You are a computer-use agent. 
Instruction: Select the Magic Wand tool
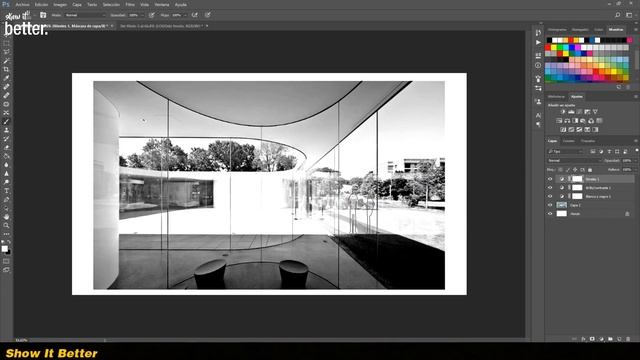click(6, 60)
